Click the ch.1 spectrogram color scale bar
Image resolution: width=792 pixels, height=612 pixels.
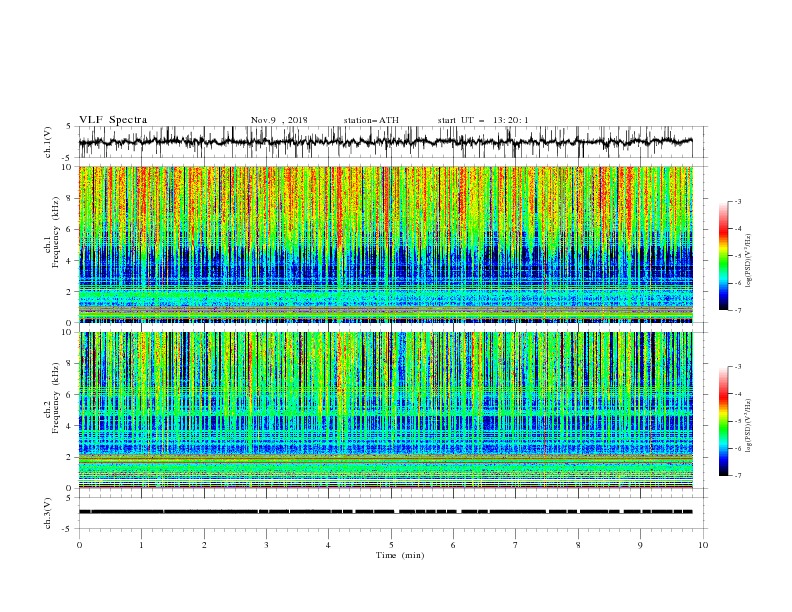724,255
